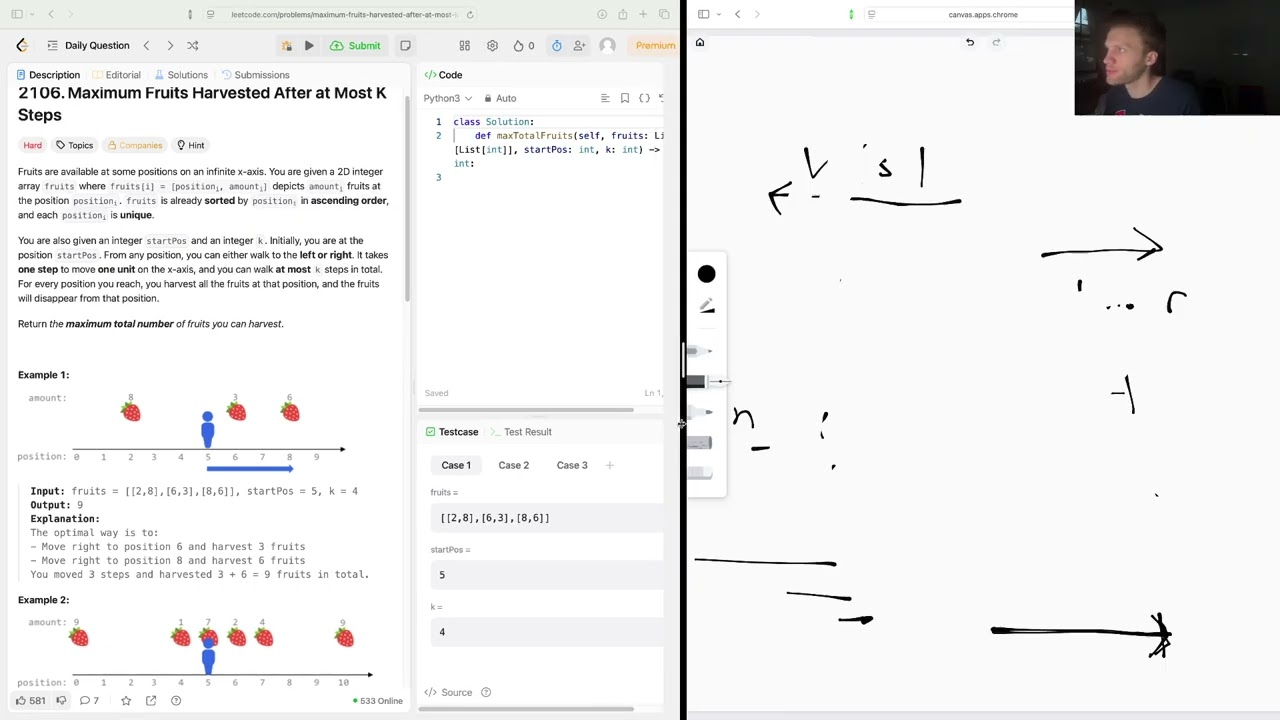Open the notes icon next to Submit

[x=405, y=45]
